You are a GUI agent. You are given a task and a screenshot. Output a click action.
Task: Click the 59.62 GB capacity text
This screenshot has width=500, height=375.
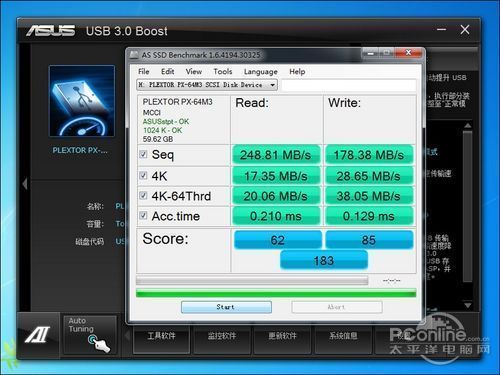click(x=158, y=139)
